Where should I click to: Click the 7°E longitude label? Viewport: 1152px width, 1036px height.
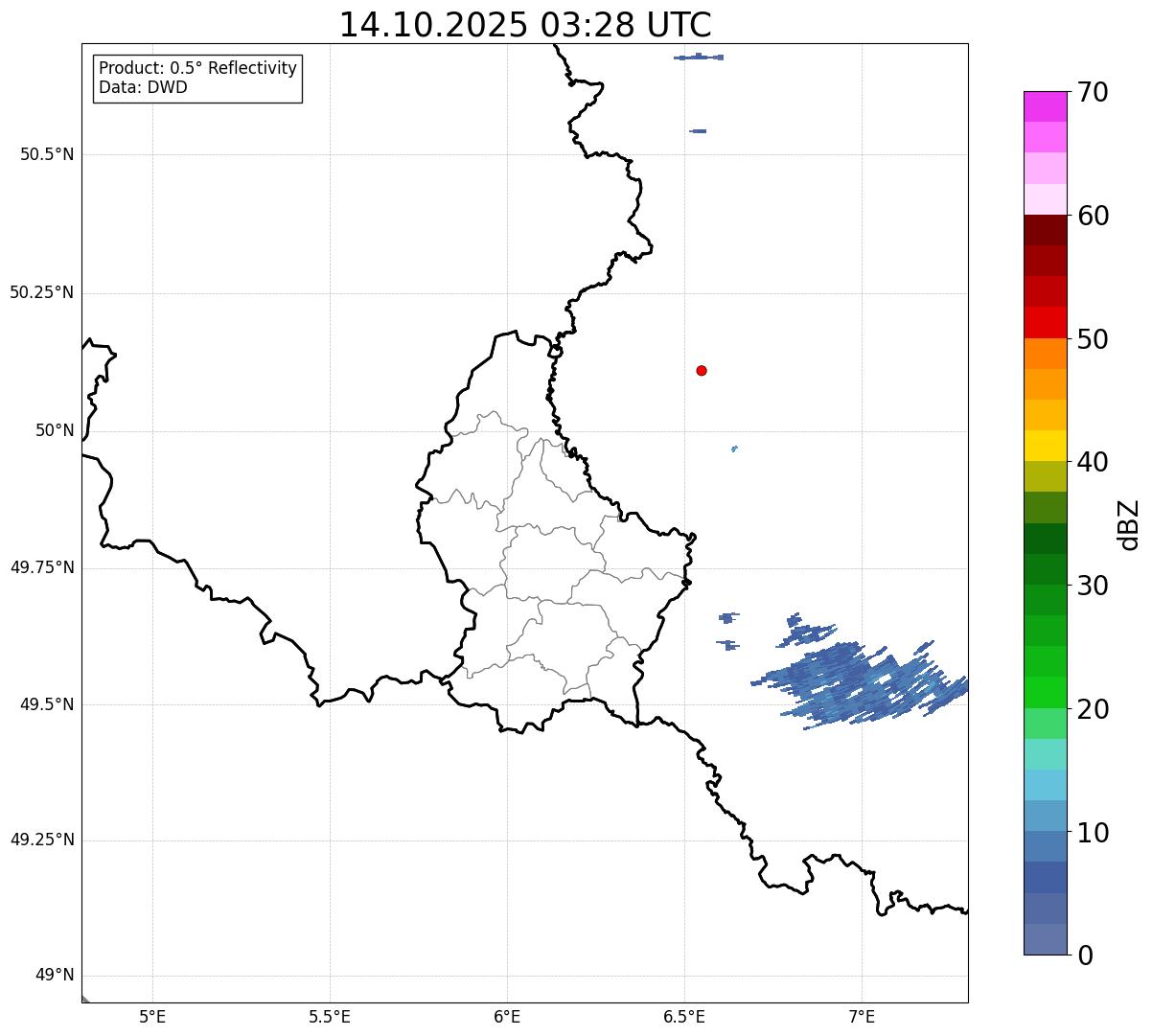point(862,1016)
